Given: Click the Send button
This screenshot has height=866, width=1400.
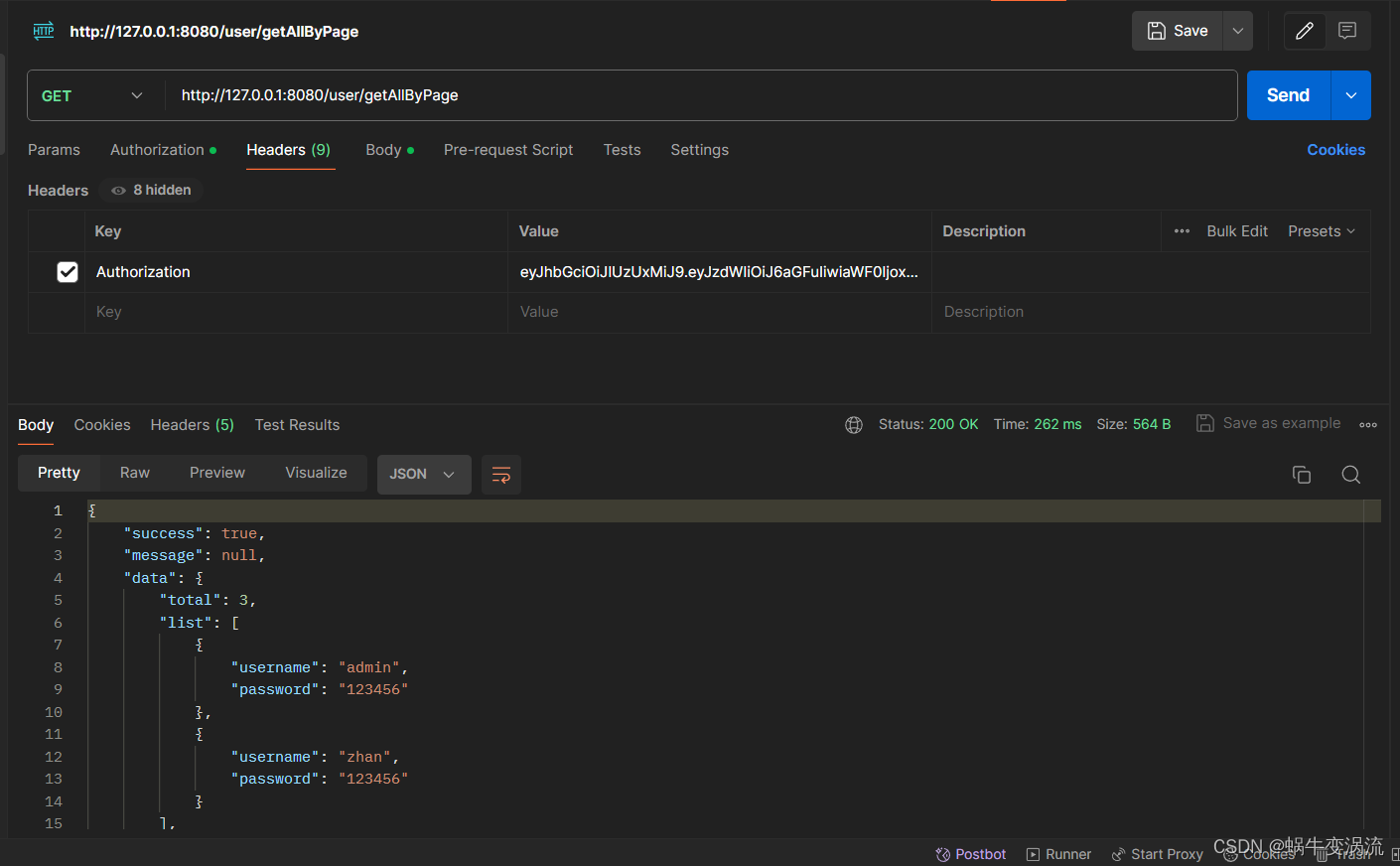Looking at the screenshot, I should [1289, 95].
